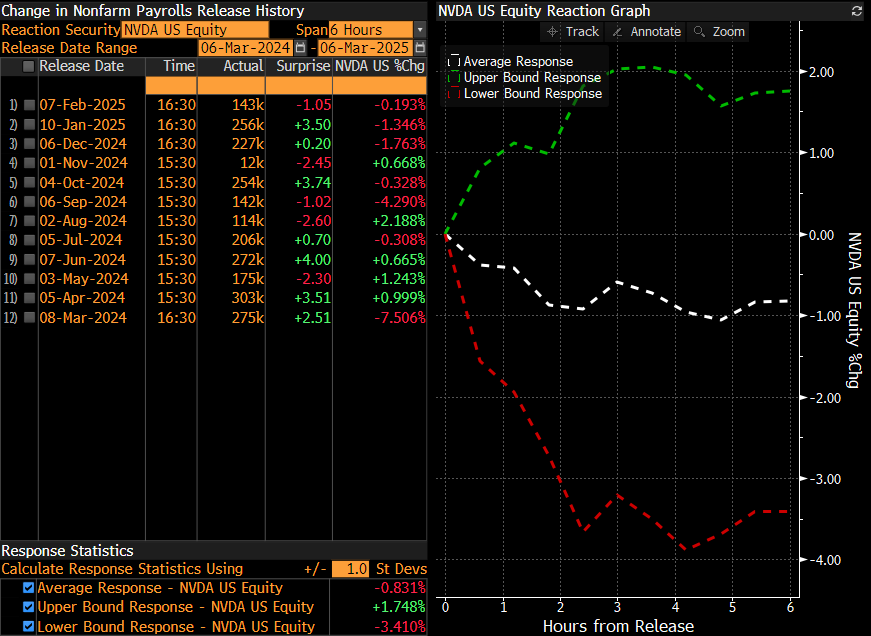Check the box for 02-Aug-2024 release

click(x=29, y=221)
